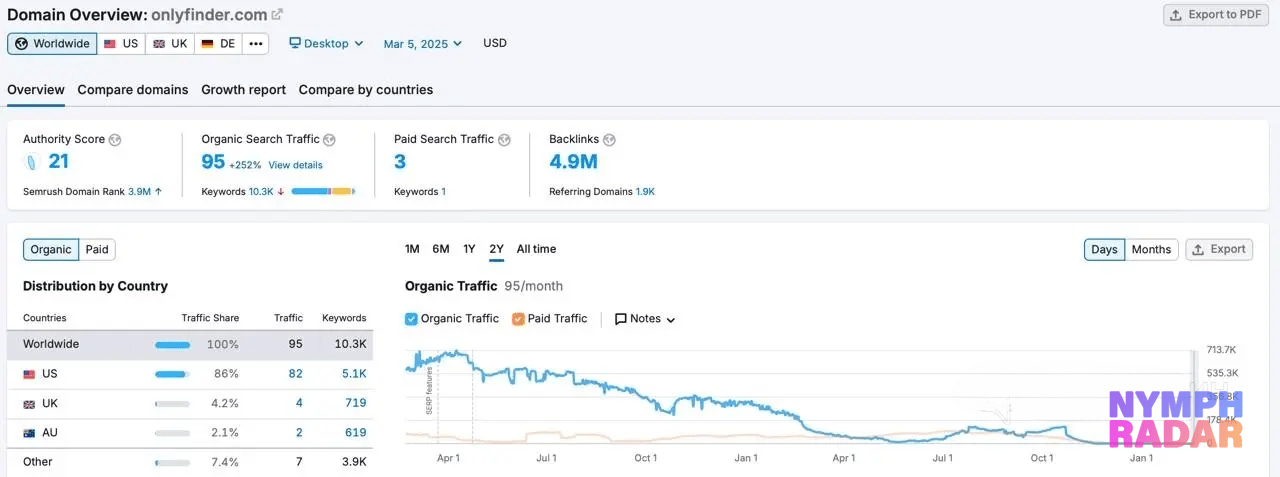Viewport: 1280px width, 477px height.
Task: Open the more countries ellipsis menu
Action: pyautogui.click(x=256, y=44)
